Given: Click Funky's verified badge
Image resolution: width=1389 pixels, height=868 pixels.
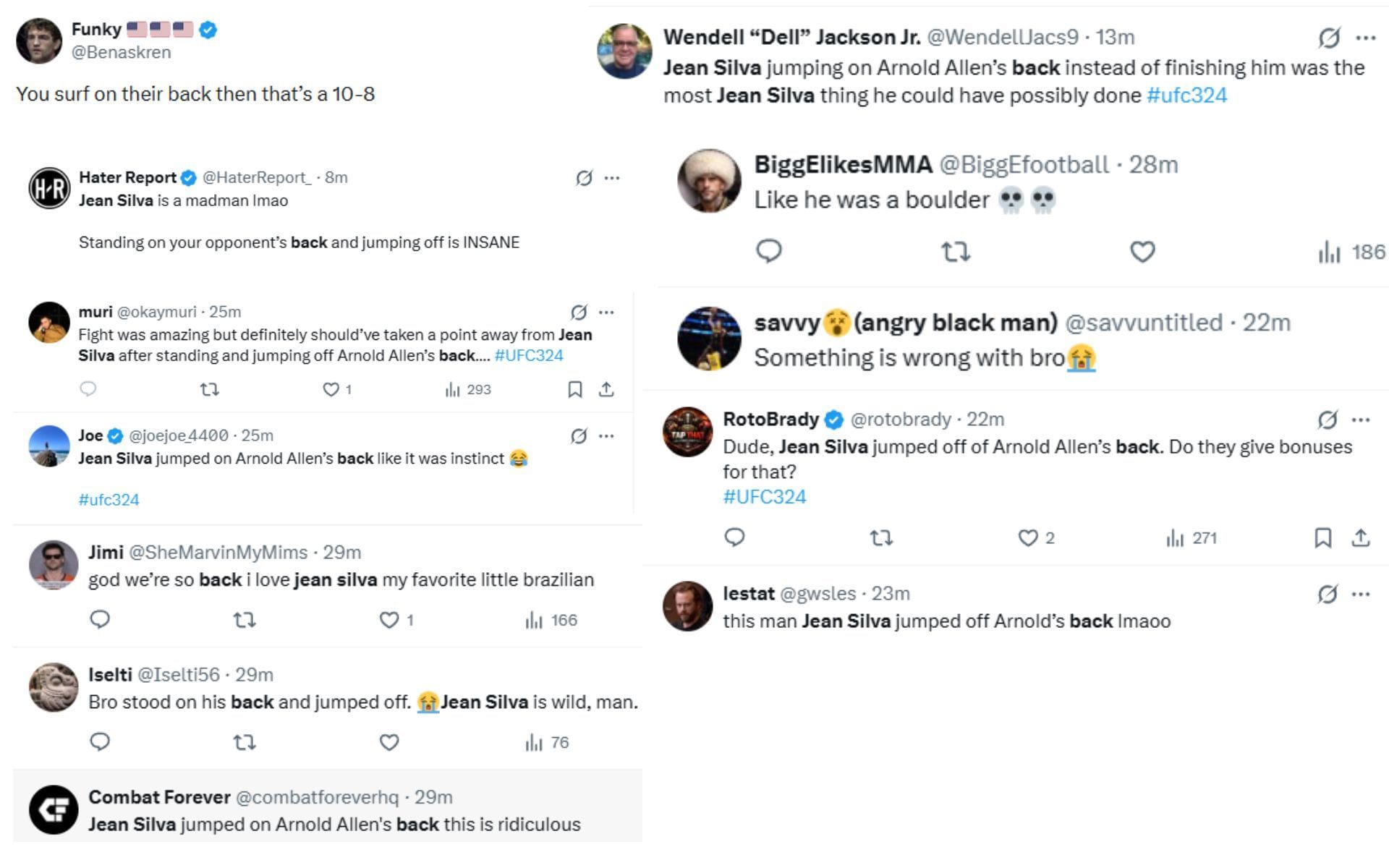Looking at the screenshot, I should click(x=209, y=29).
